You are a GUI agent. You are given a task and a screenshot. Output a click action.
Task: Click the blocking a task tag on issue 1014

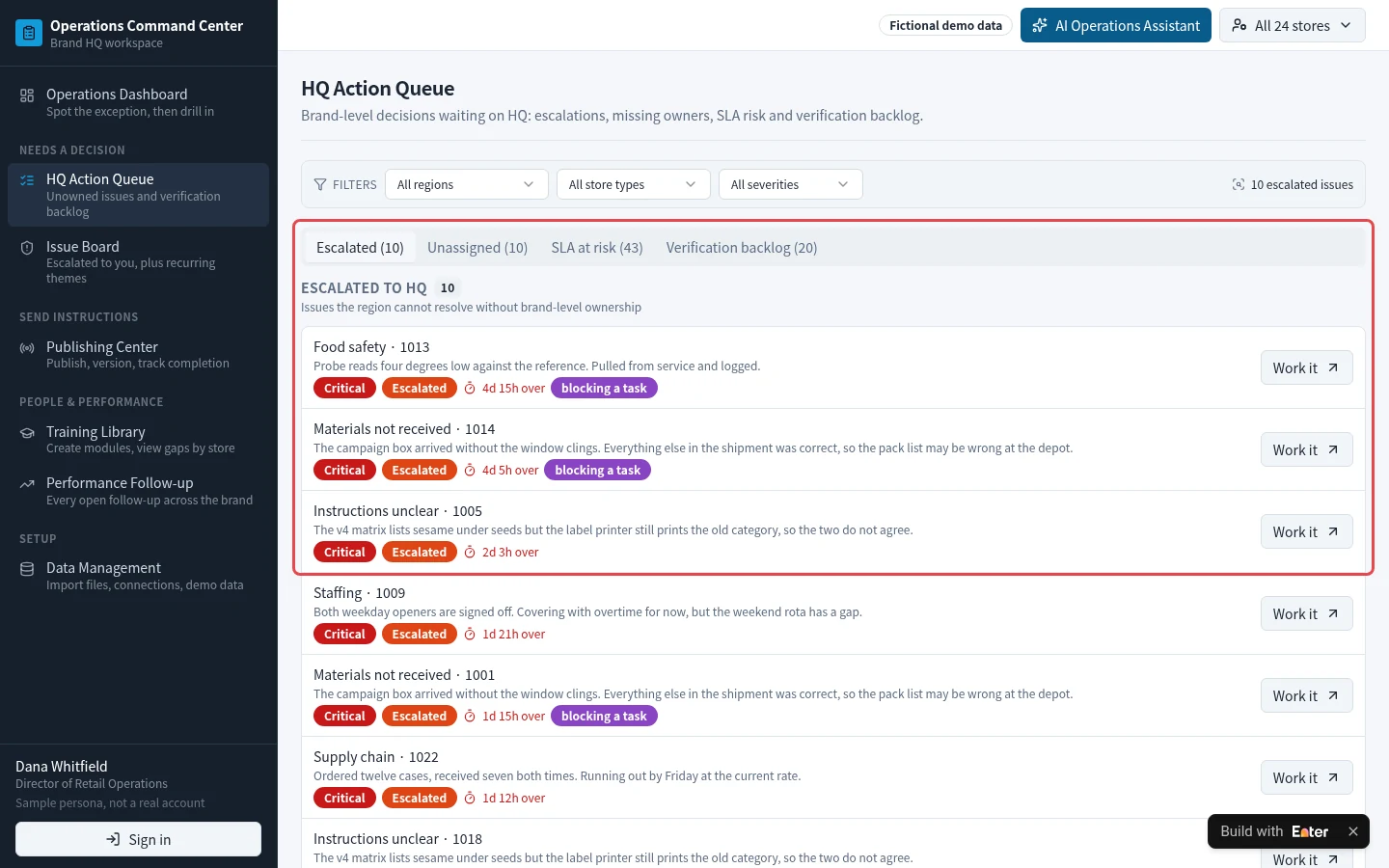(x=598, y=470)
